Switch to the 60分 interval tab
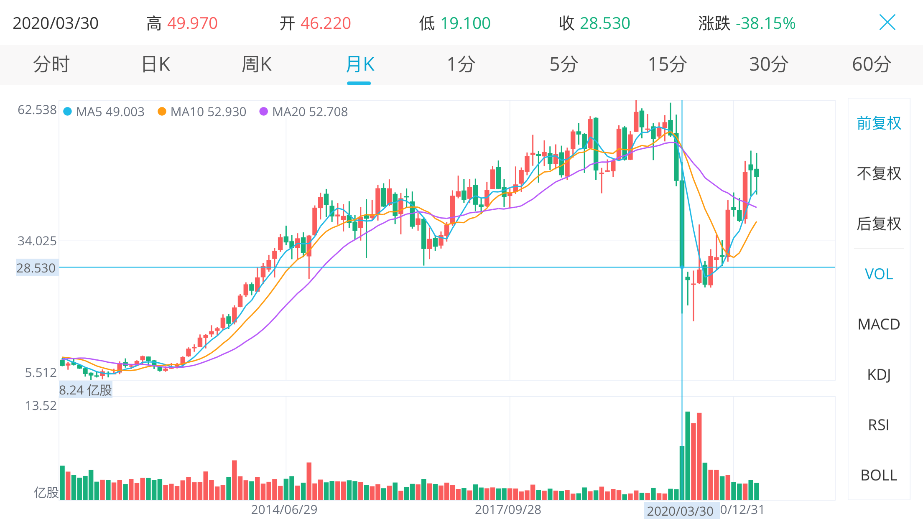The width and height of the screenshot is (923, 519). click(871, 65)
